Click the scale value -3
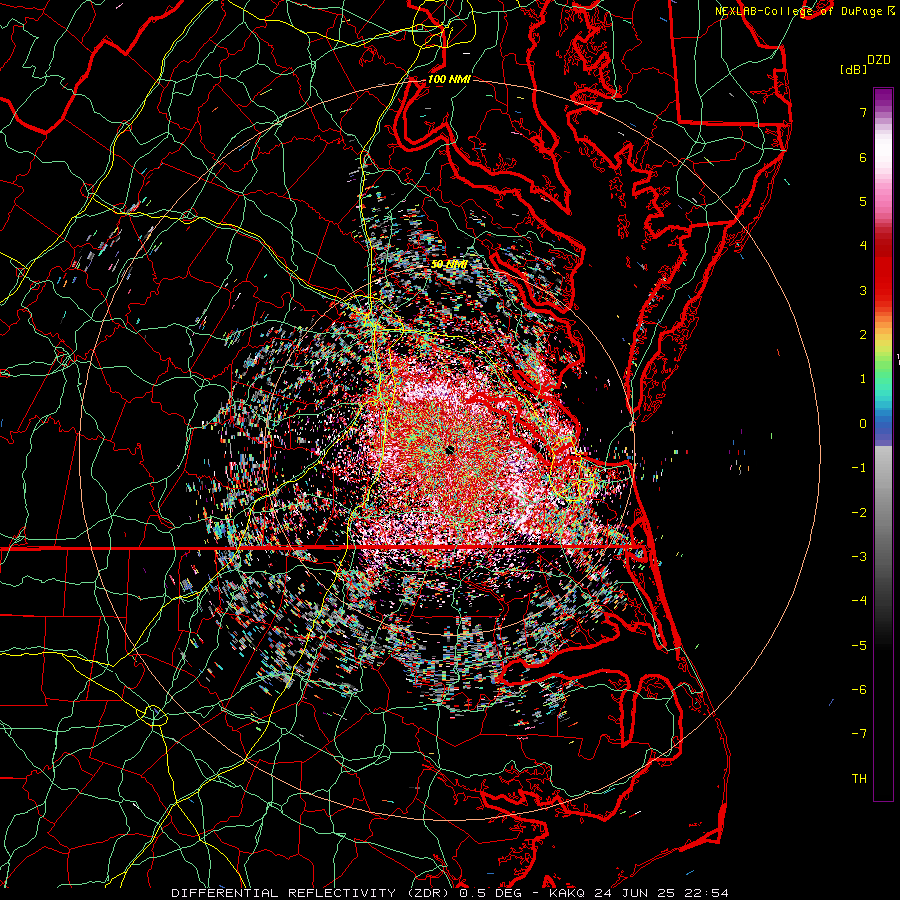Image resolution: width=900 pixels, height=900 pixels. coord(859,557)
